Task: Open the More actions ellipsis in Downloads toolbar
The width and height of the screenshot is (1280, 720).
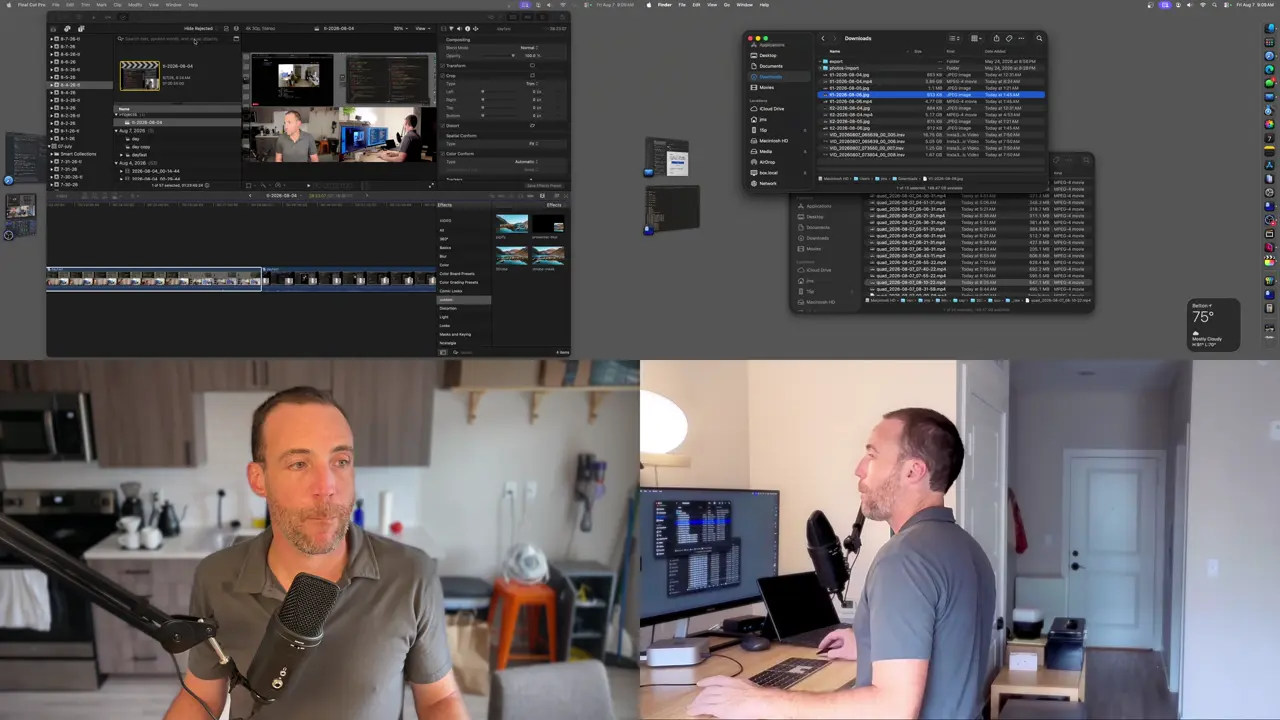Action: pos(1021,39)
